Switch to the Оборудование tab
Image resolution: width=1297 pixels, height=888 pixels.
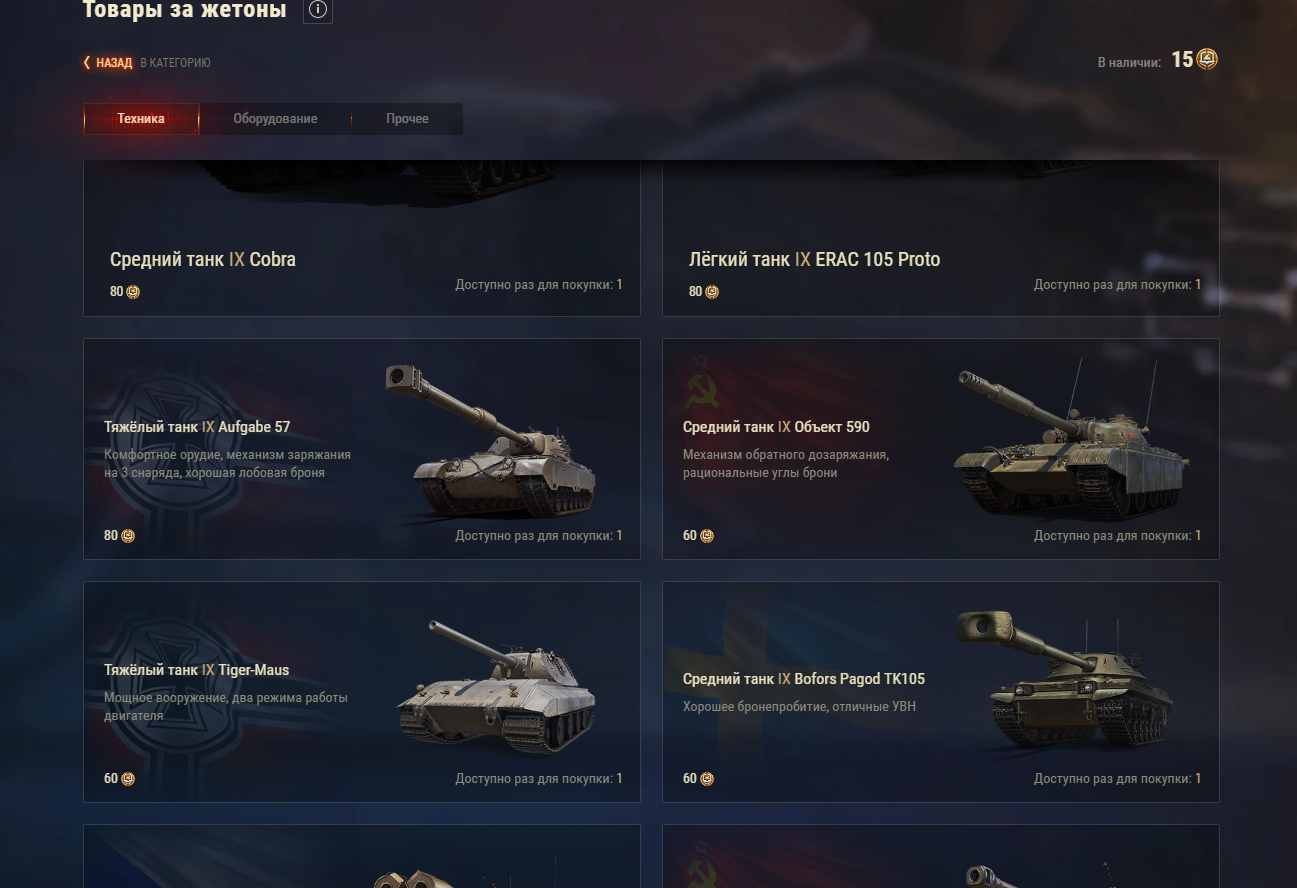pos(275,119)
